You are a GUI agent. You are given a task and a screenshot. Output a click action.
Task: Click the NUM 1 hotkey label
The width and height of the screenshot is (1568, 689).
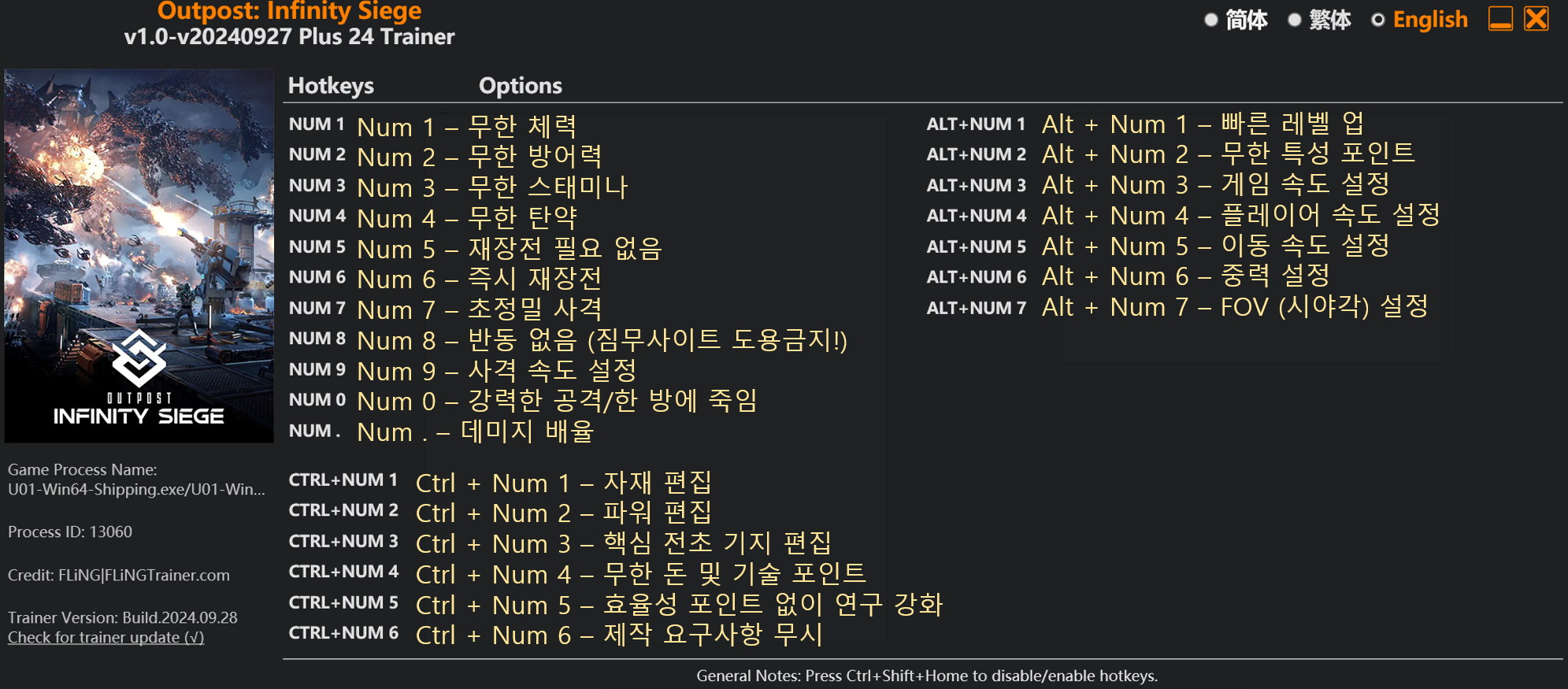coord(317,124)
